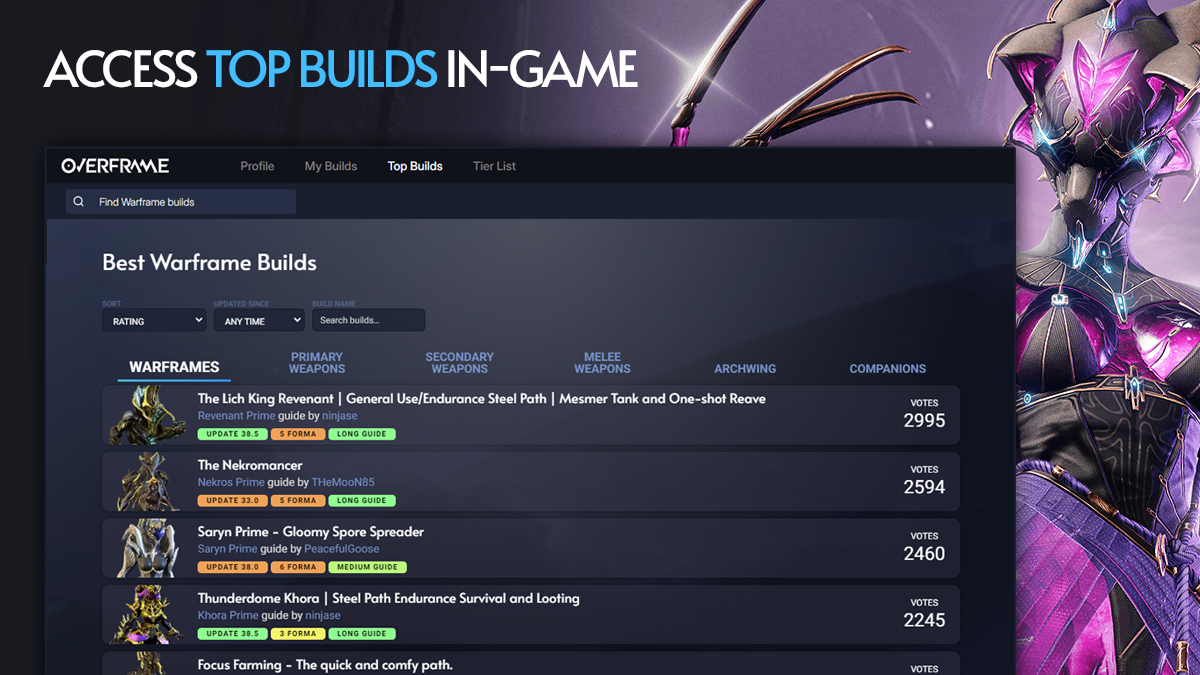Open Saryn Prime - Gloomy Spore Spreader build

coord(311,532)
